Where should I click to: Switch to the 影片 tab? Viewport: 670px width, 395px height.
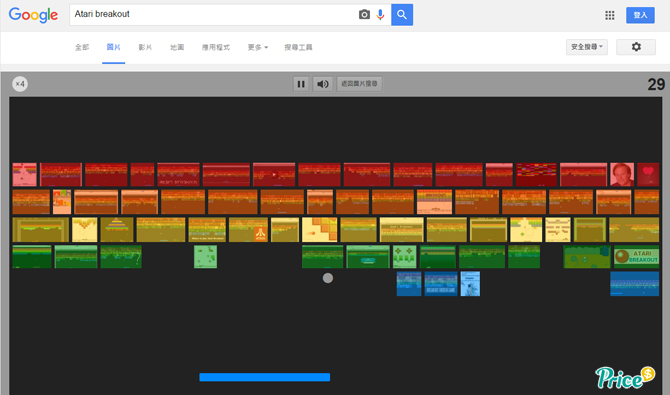[145, 47]
